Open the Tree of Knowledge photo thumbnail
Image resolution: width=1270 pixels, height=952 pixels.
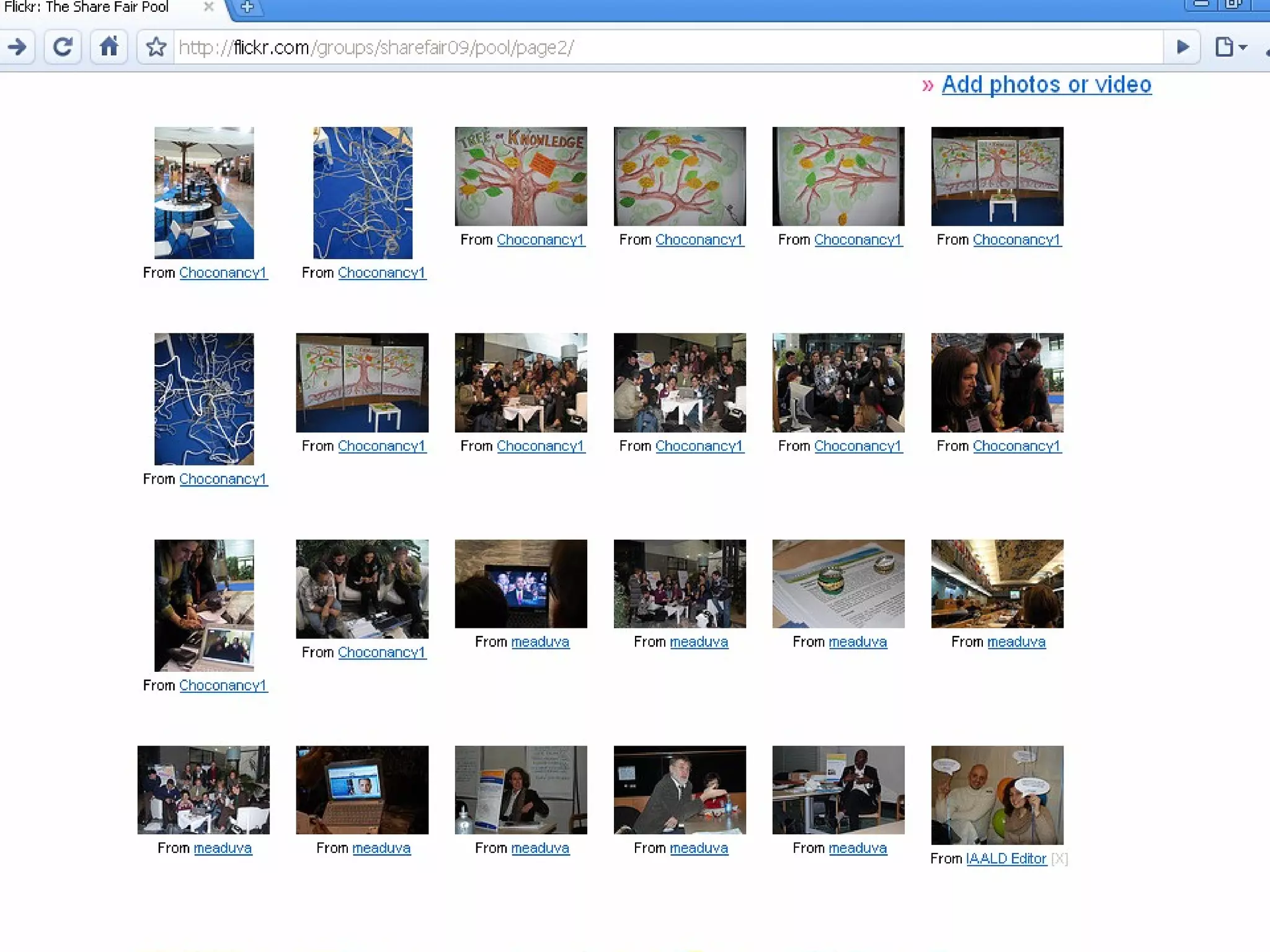(521, 177)
